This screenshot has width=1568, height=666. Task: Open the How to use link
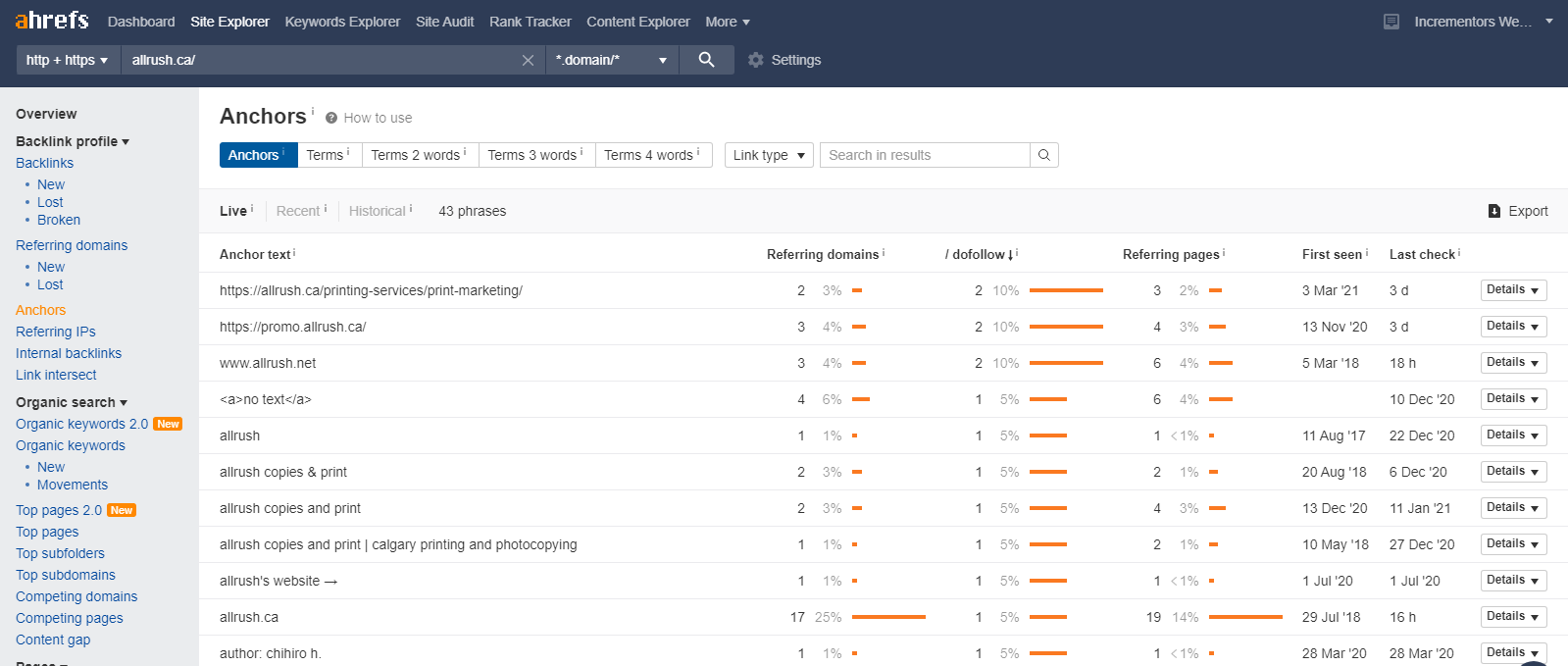click(x=378, y=118)
